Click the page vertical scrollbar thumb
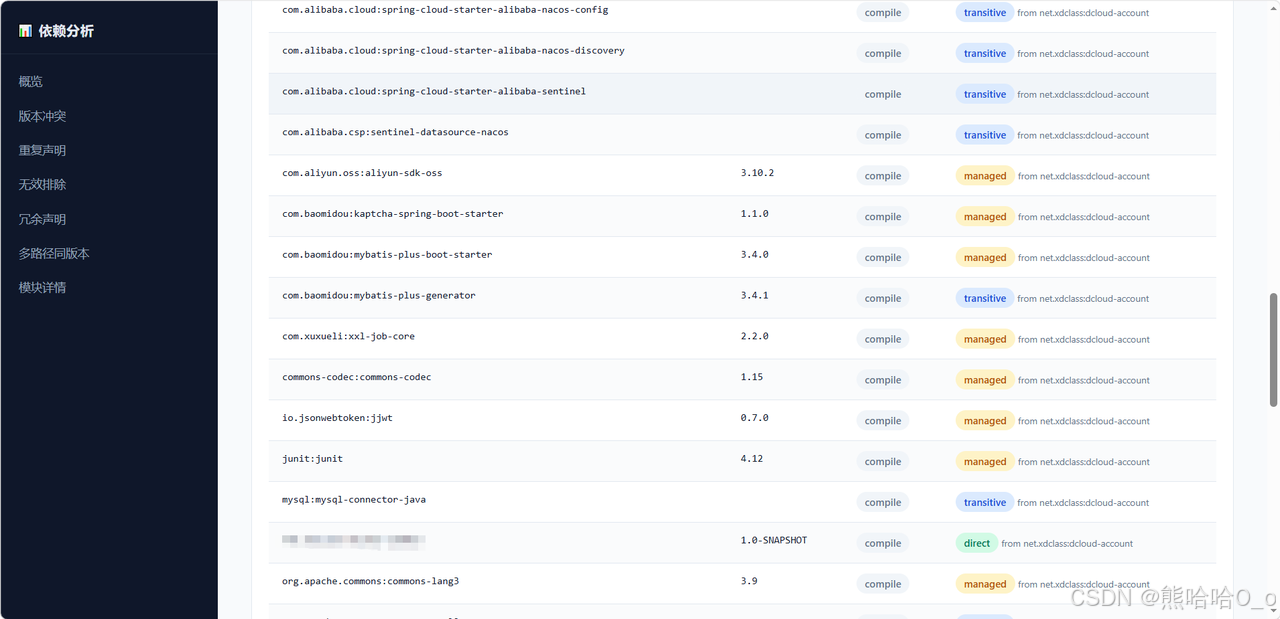Viewport: 1280px width, 619px height. pyautogui.click(x=1273, y=350)
